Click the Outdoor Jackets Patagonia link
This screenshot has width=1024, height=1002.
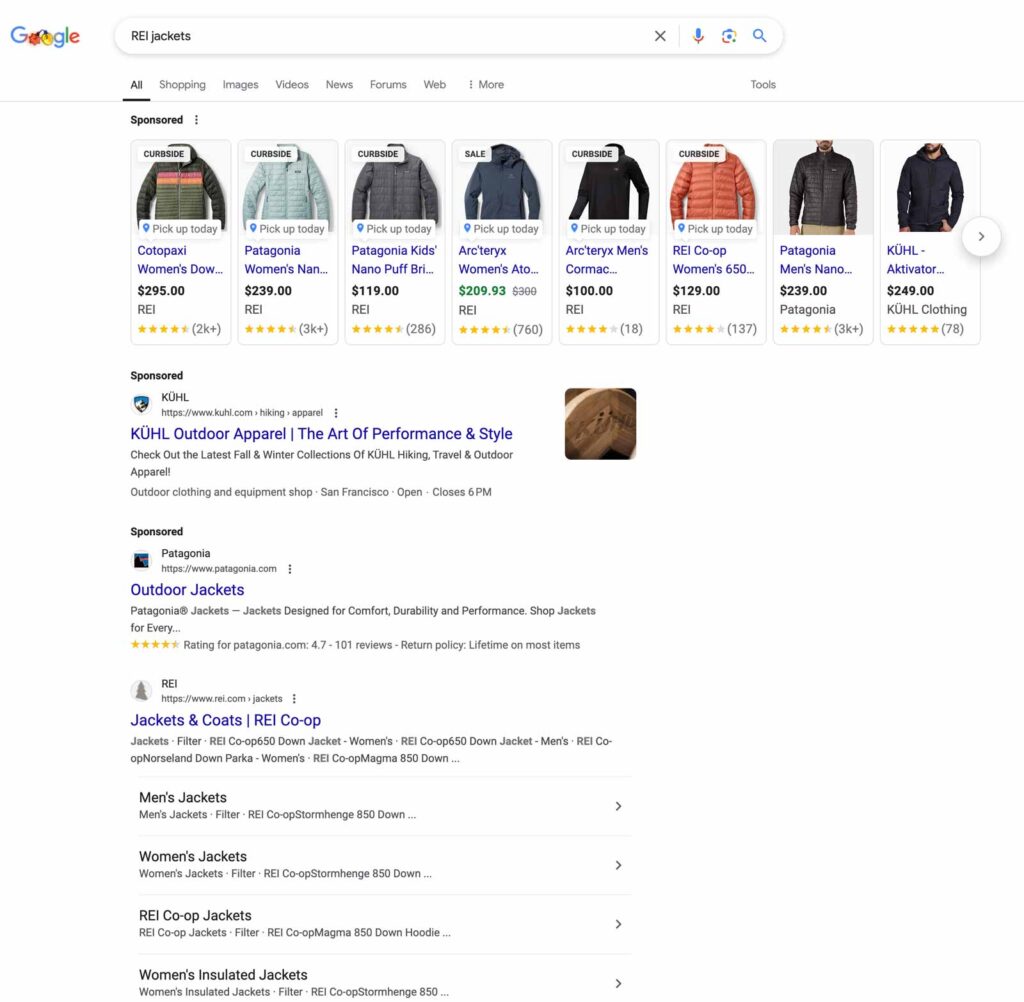(187, 590)
